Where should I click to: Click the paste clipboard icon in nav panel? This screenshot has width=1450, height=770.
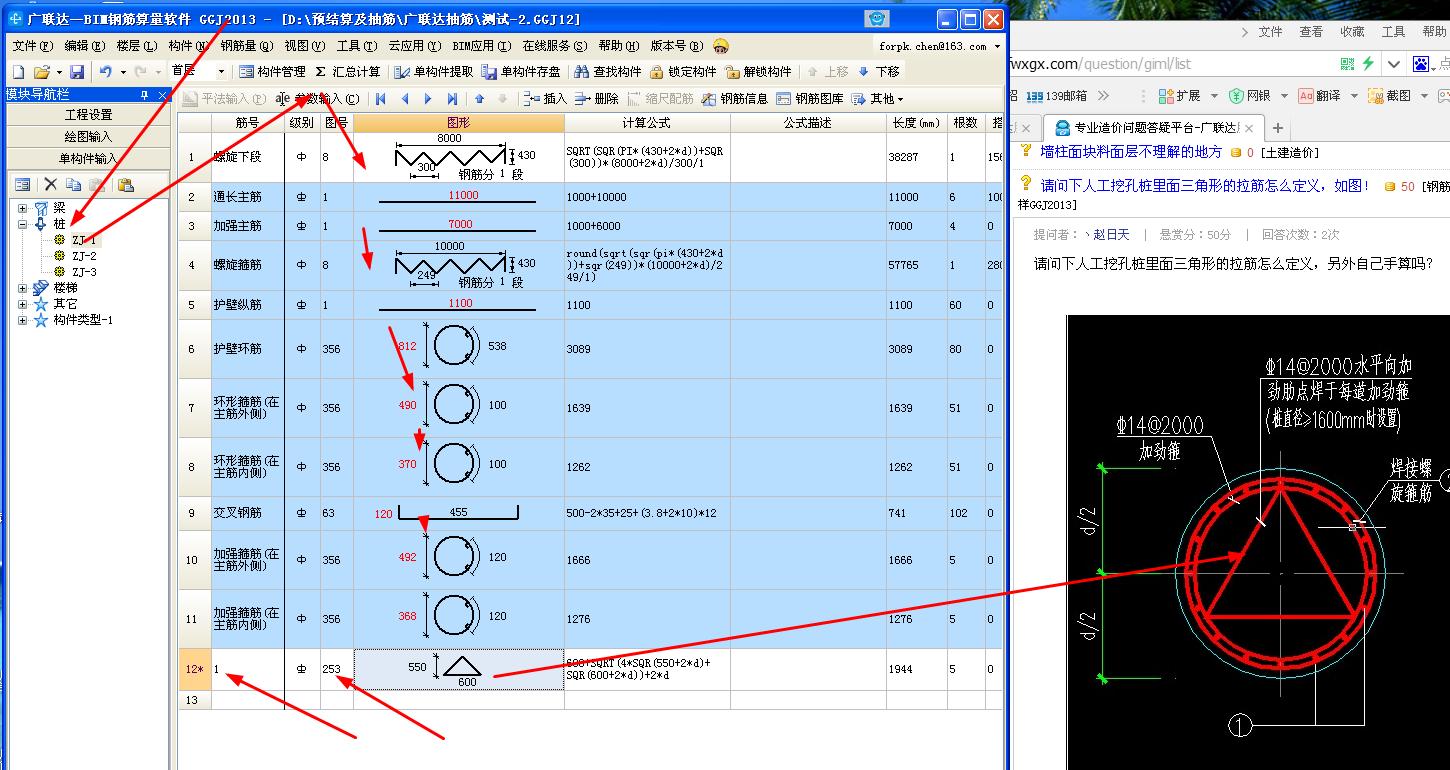pyautogui.click(x=125, y=185)
